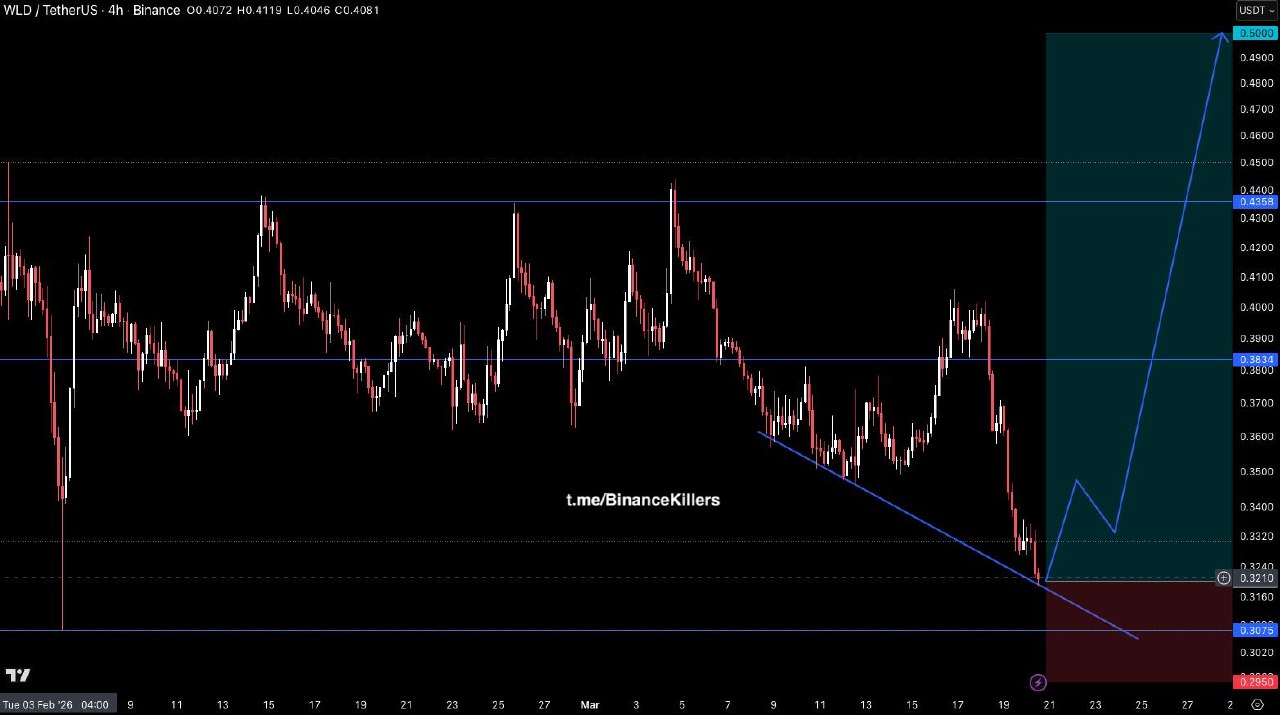Click the plus icon beside 0.3210 price

point(1223,578)
